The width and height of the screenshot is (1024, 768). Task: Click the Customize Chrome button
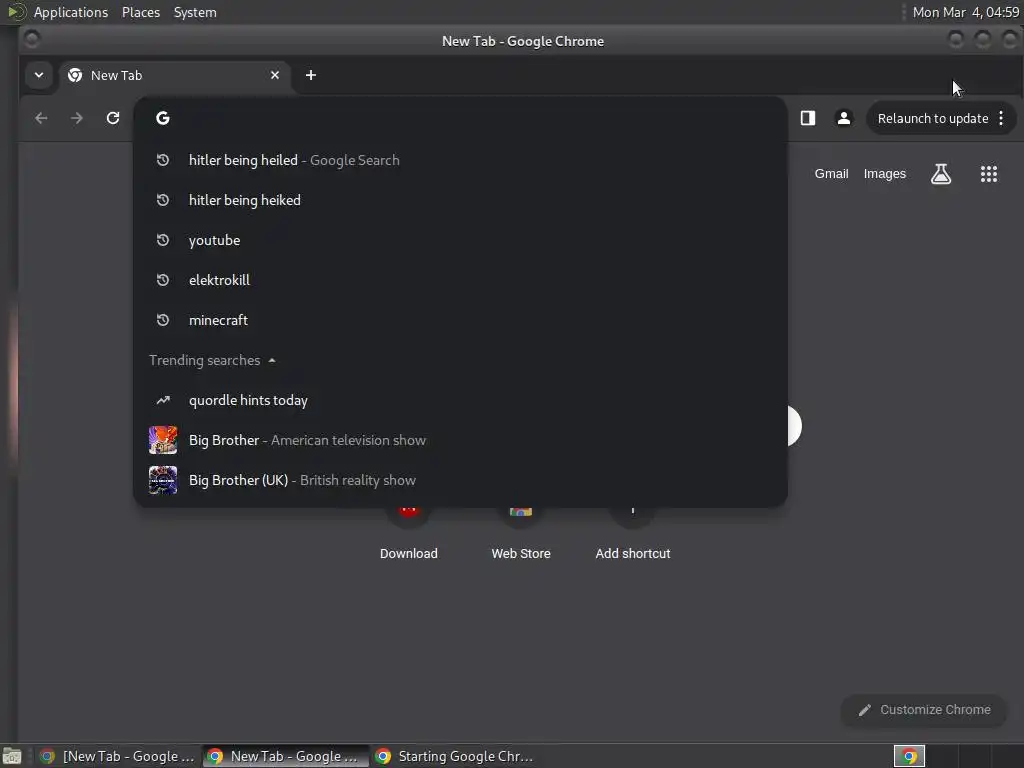pyautogui.click(x=924, y=710)
